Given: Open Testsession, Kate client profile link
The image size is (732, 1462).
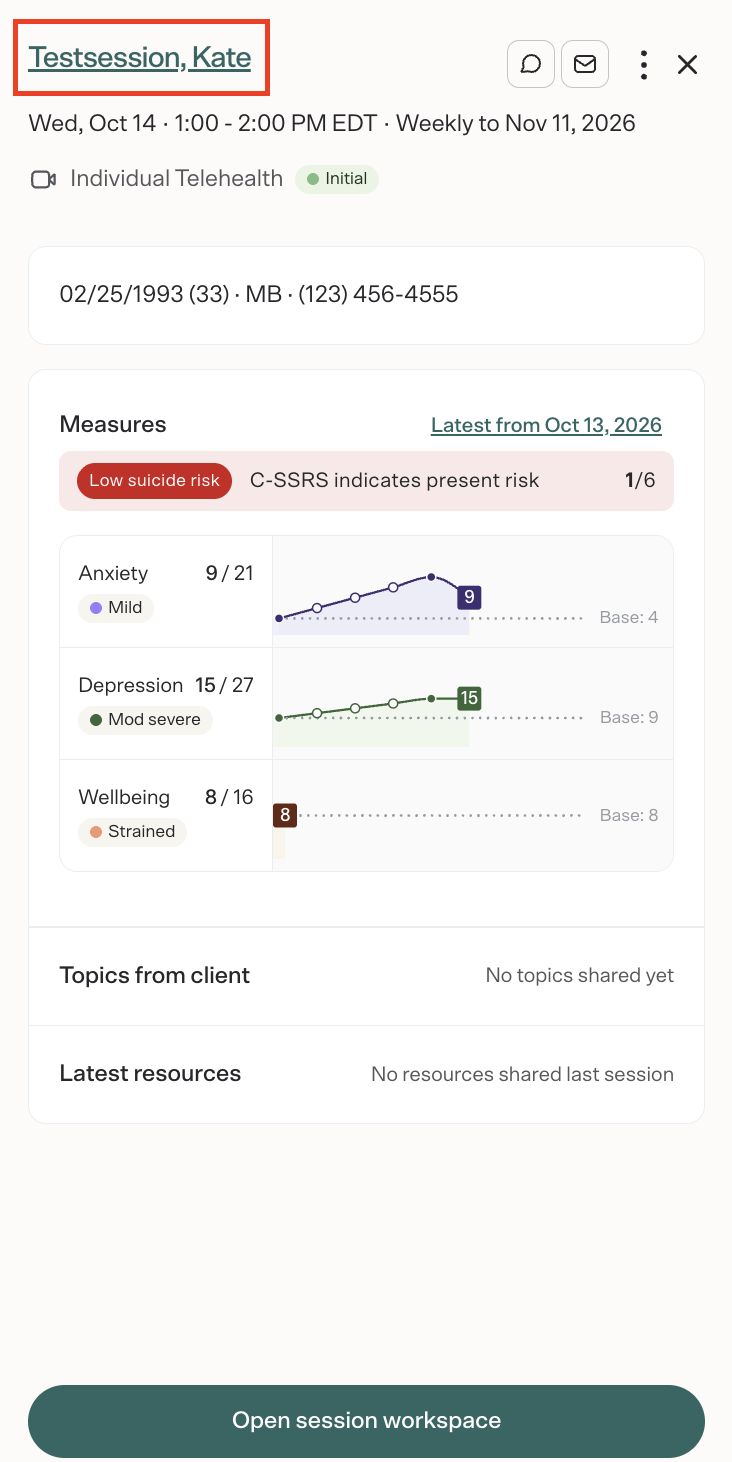Looking at the screenshot, I should (140, 57).
